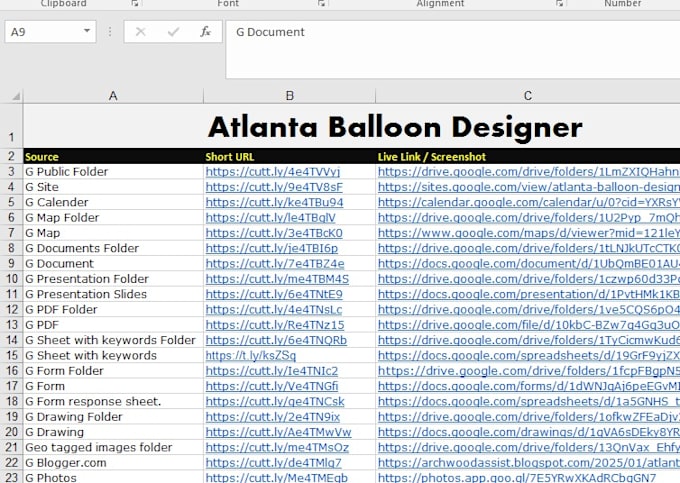This screenshot has width=680, height=483.
Task: Open short link cutt.ly/ke4TBu94
Action: (275, 202)
